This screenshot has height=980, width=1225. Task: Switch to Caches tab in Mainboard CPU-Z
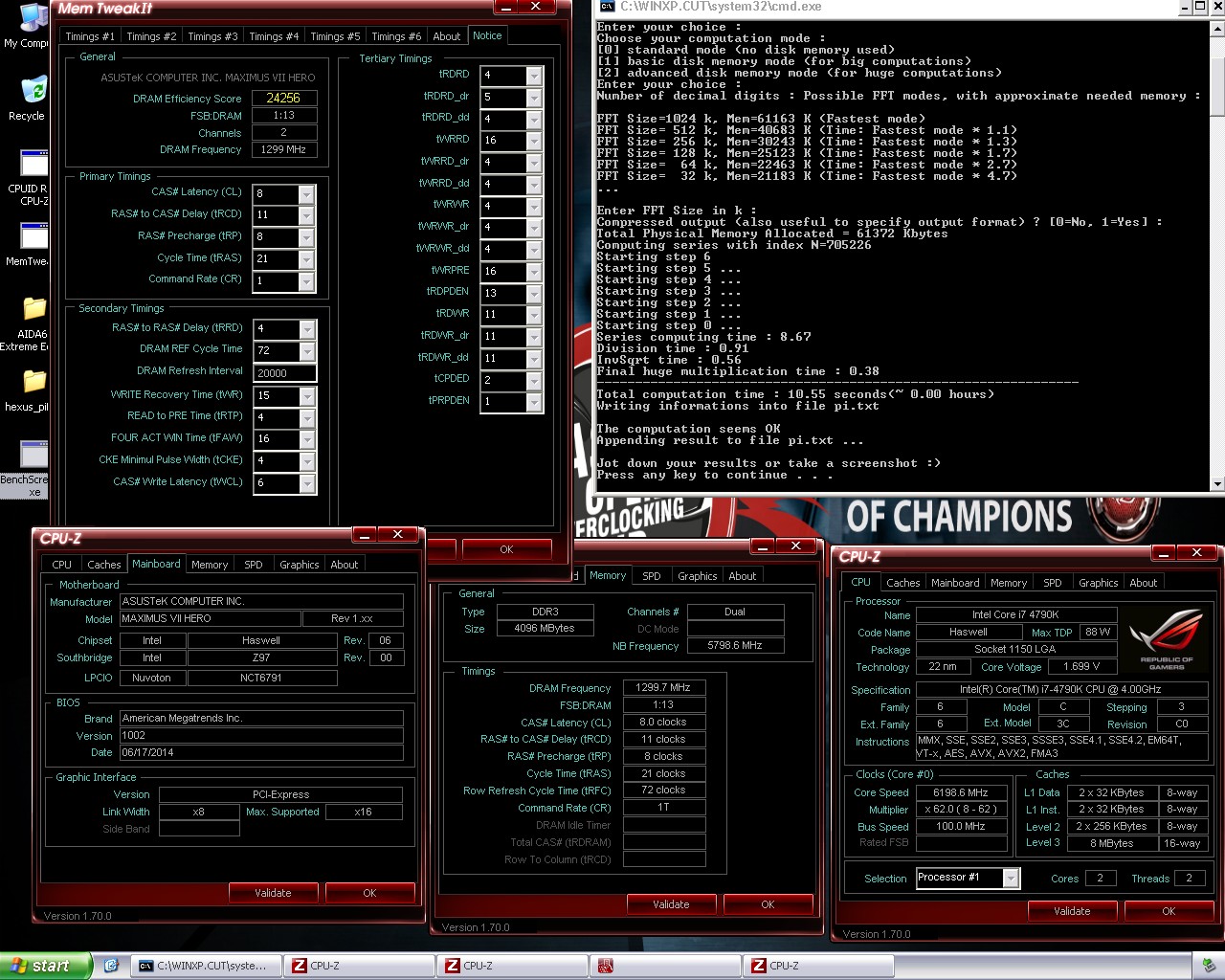click(x=103, y=565)
